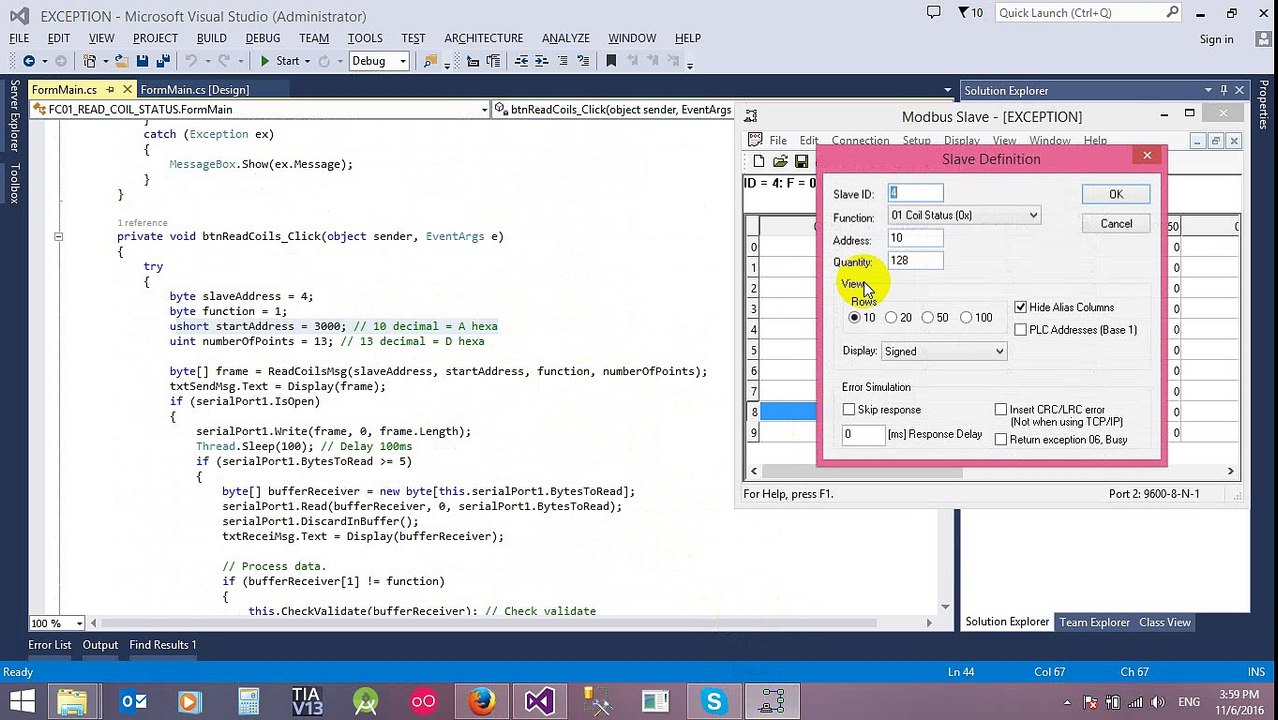The height and width of the screenshot is (720, 1278).
Task: Open the BUILD menu in Visual Studio
Action: coord(211,38)
